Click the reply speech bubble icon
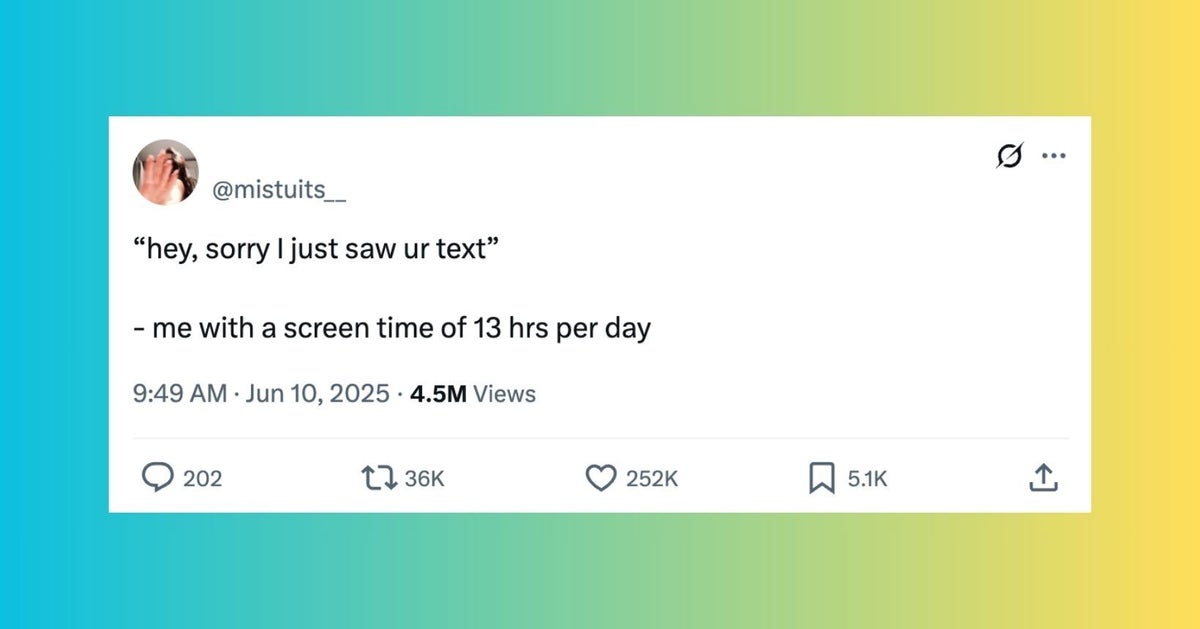 tap(157, 479)
